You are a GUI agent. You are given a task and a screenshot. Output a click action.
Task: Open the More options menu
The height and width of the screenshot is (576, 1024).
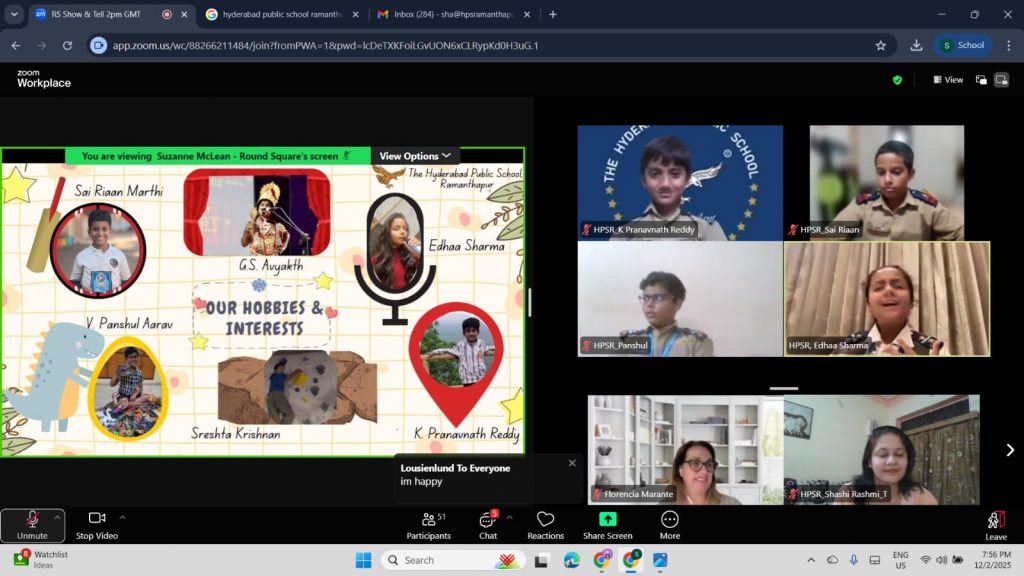click(670, 524)
